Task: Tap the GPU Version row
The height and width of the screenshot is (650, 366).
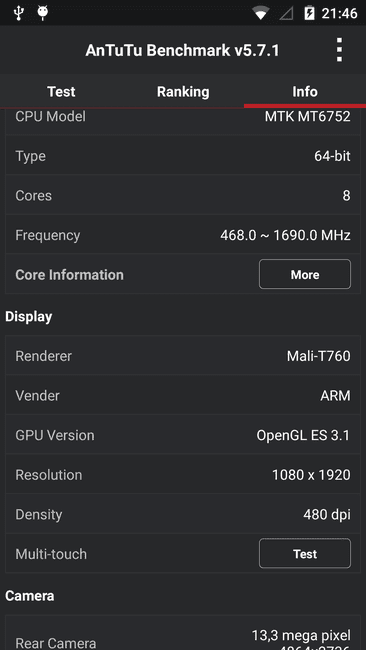Action: pyautogui.click(x=183, y=435)
